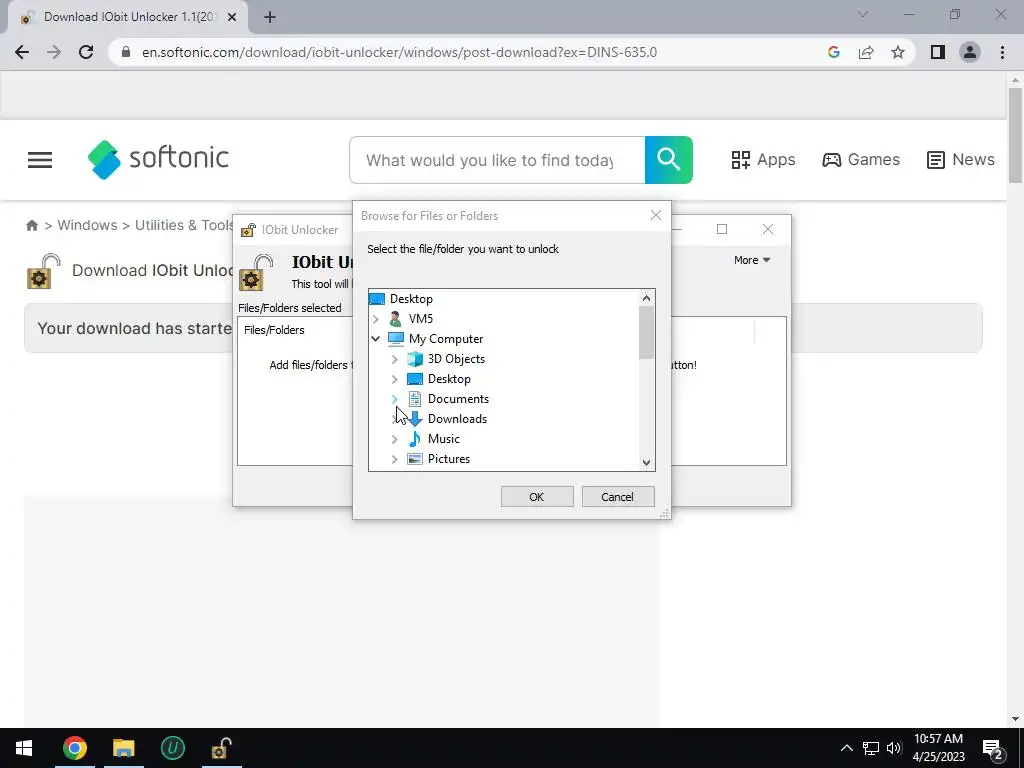
Task: Open the Windows Start menu
Action: [24, 748]
